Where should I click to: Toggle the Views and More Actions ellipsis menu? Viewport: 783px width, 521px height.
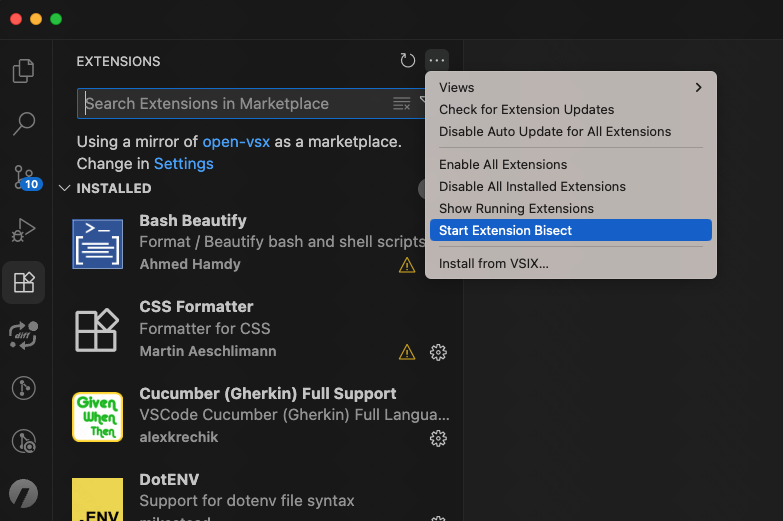pos(436,61)
